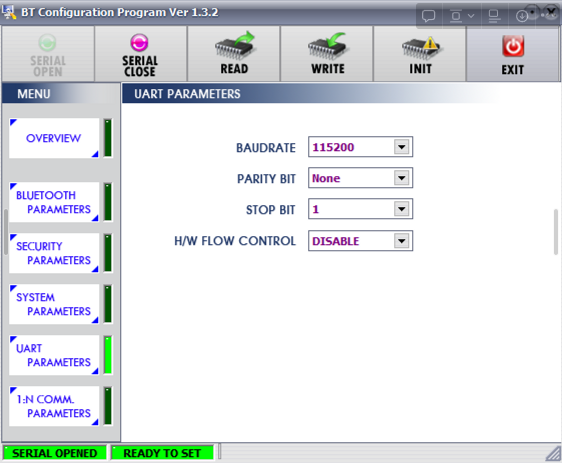Click the READ chip icon button
This screenshot has height=463, width=562.
coord(234,54)
